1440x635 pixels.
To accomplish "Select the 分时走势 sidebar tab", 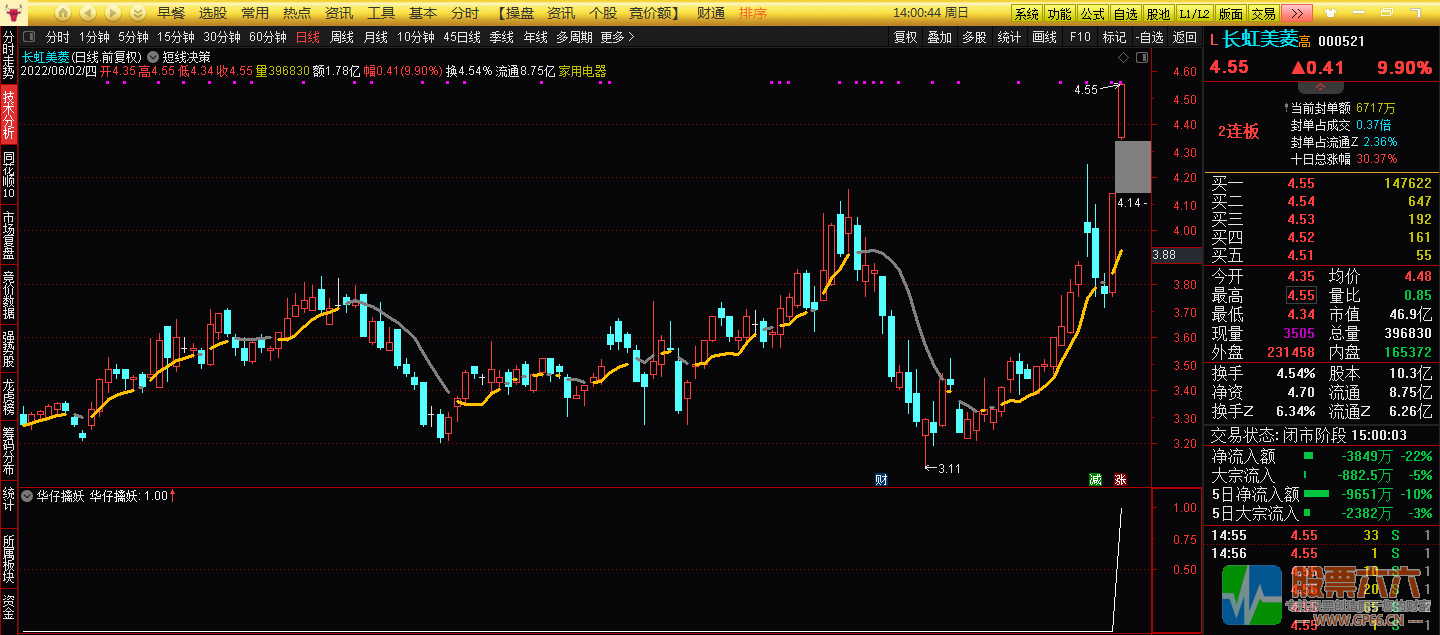I will [9, 57].
